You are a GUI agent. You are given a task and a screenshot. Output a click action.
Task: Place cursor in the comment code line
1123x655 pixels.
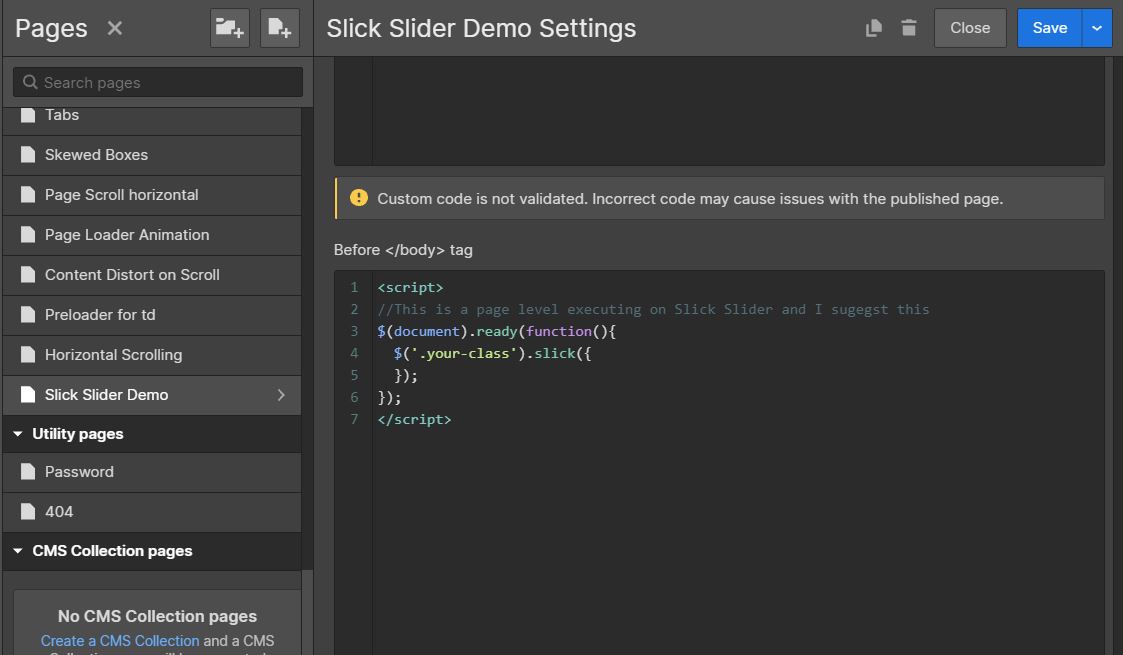653,309
